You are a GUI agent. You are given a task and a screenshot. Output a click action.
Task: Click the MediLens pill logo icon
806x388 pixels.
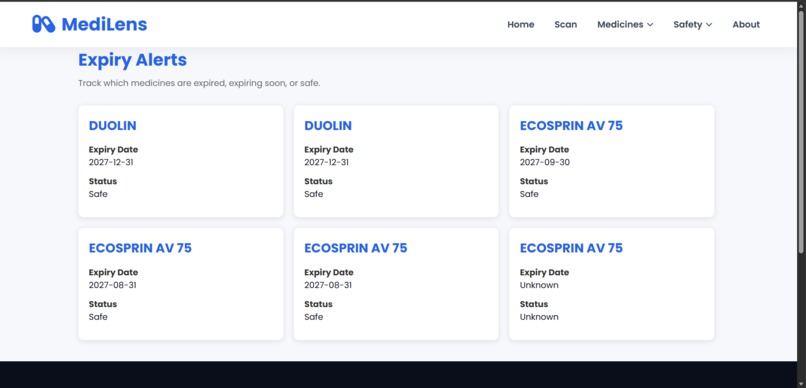pos(43,24)
